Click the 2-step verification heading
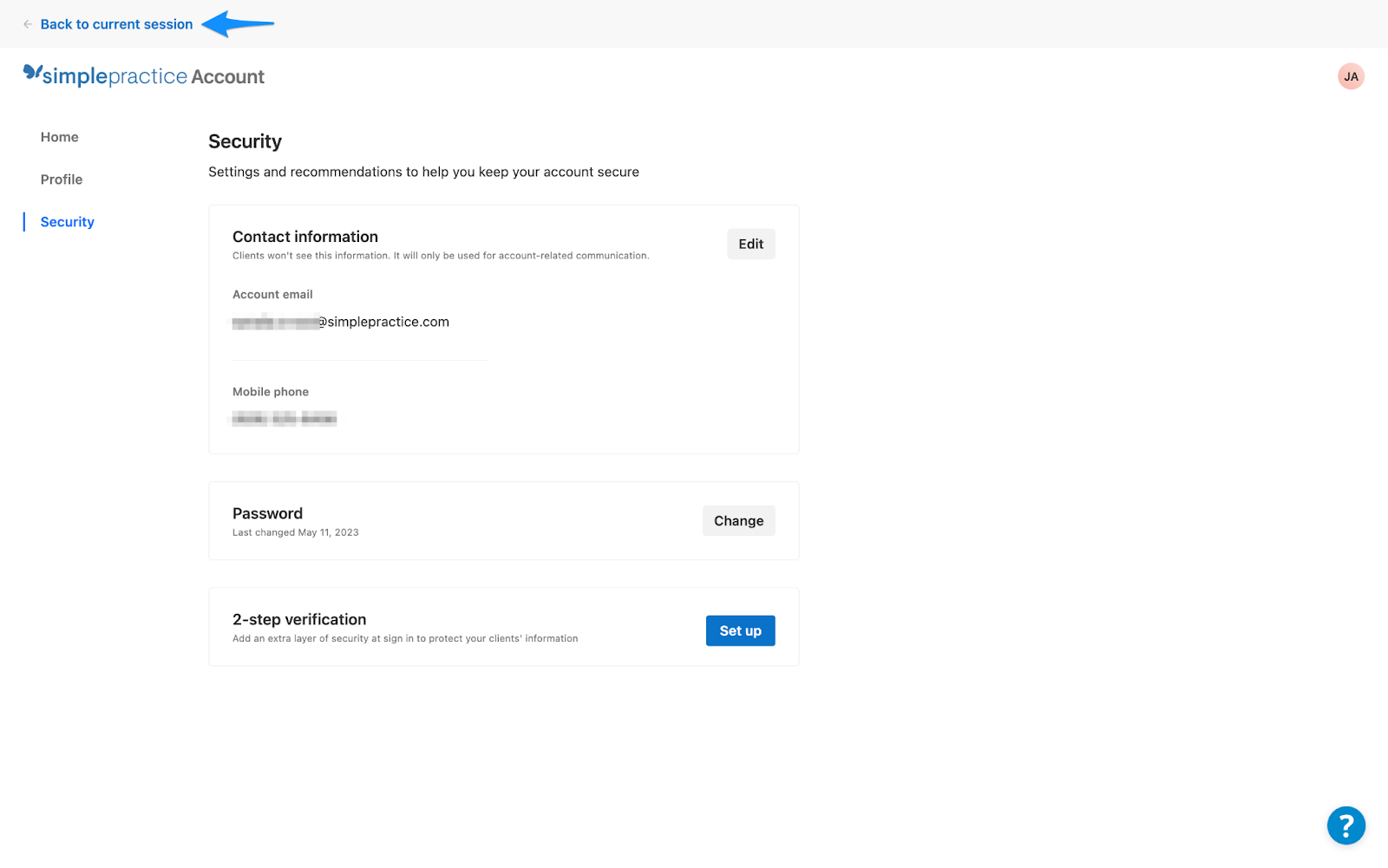The width and height of the screenshot is (1388, 868). pos(299,619)
